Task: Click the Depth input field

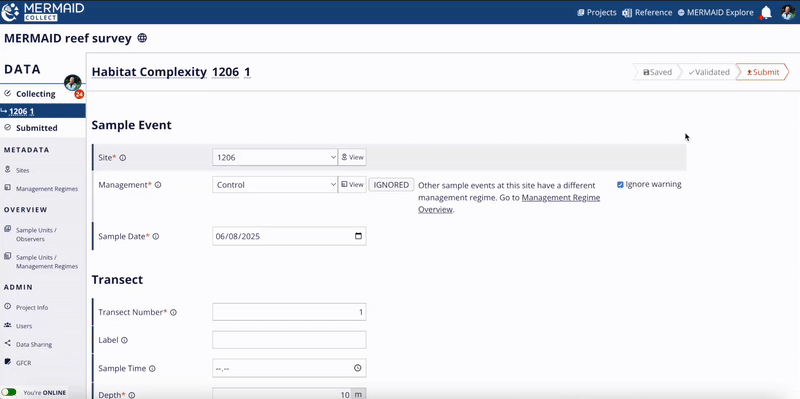Action: 282,394
